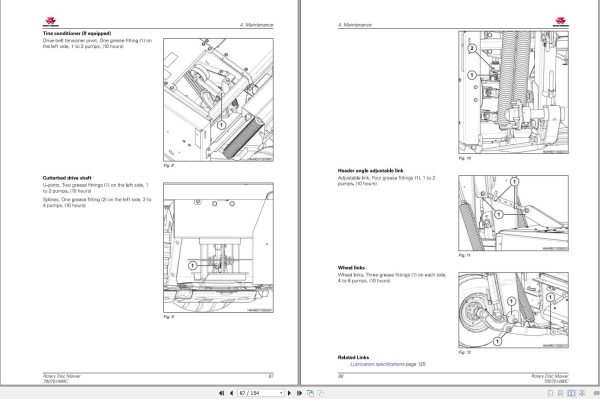This screenshot has width=600, height=399.
Task: Go to the next page
Action: (x=289, y=393)
